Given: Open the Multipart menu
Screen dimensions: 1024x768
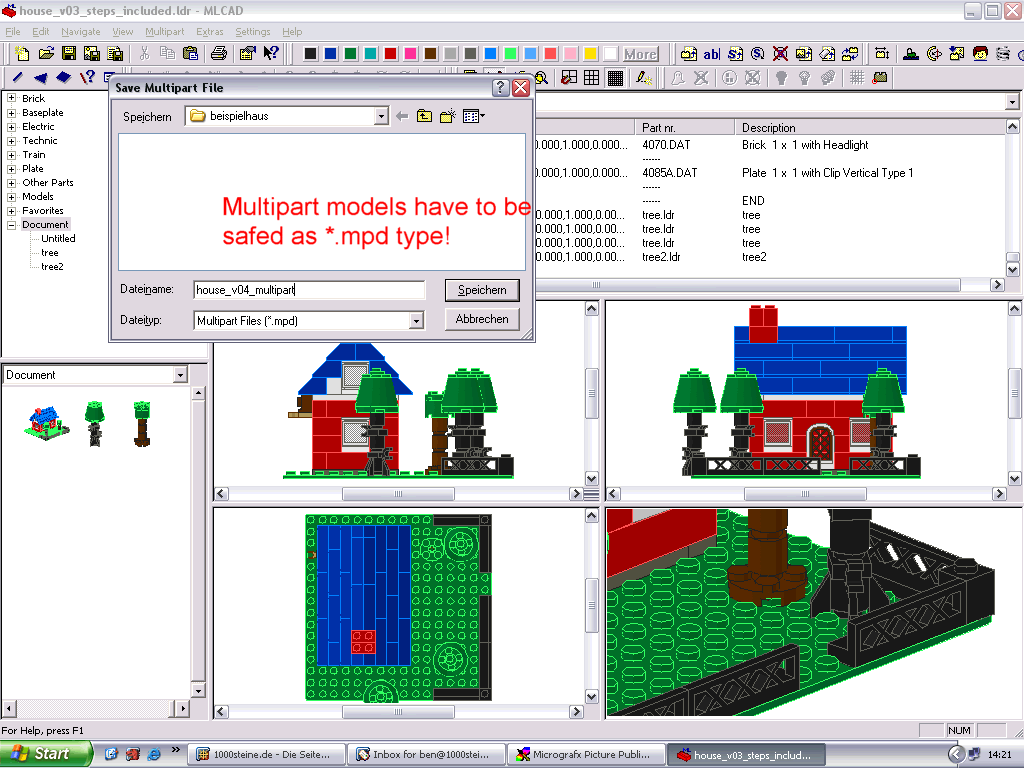Looking at the screenshot, I should pyautogui.click(x=164, y=31).
